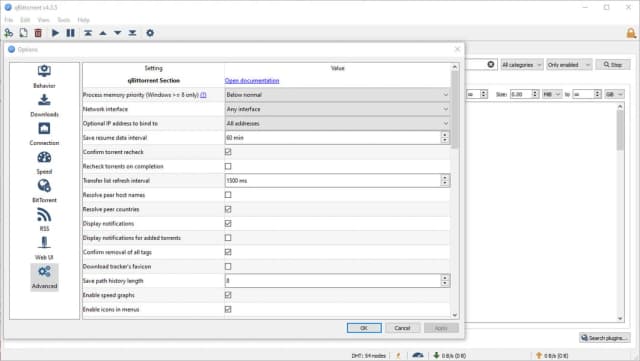This screenshot has height=361, width=640.
Task: Select the Advanced options section
Action: click(44, 277)
